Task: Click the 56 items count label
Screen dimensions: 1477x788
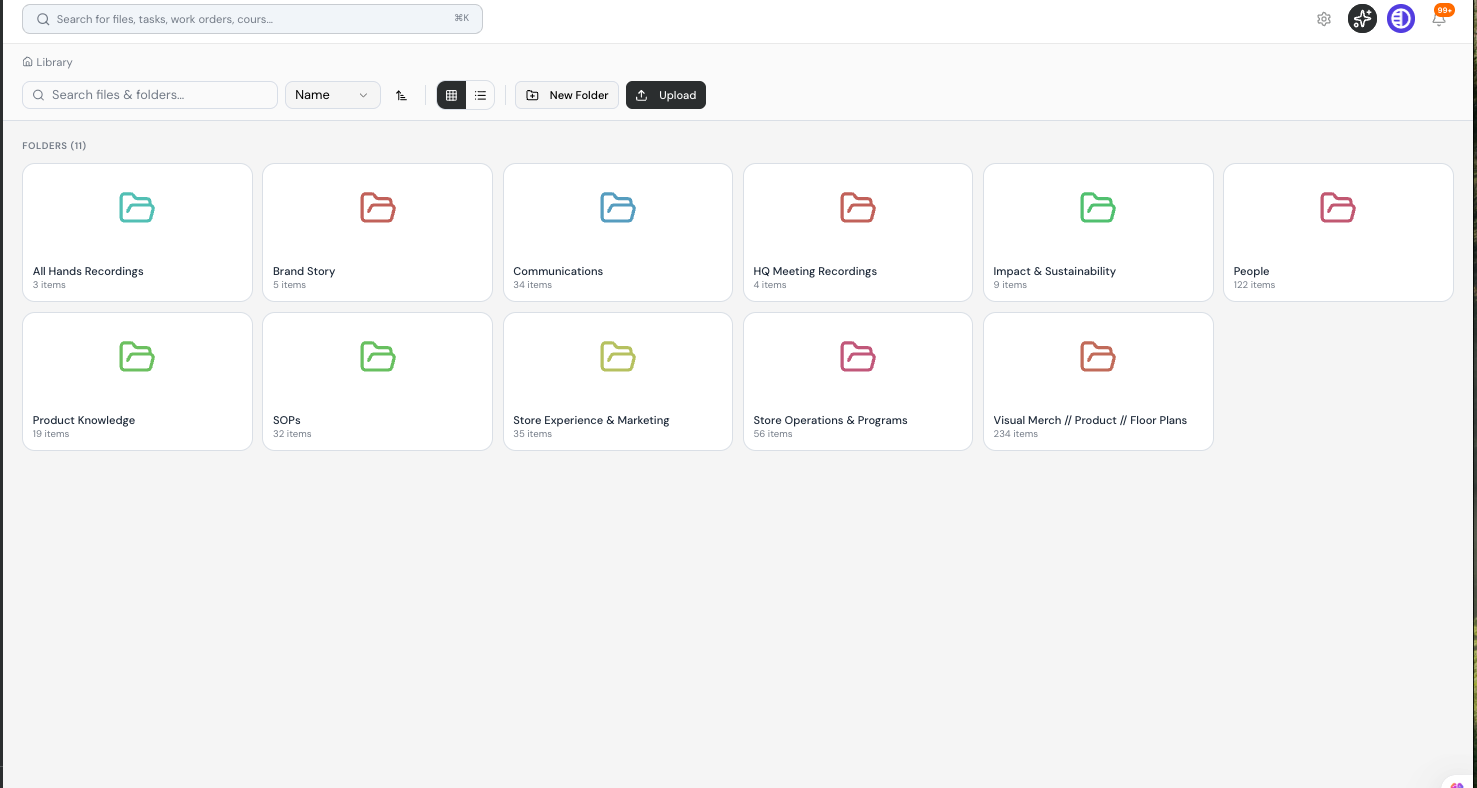Action: pos(773,434)
